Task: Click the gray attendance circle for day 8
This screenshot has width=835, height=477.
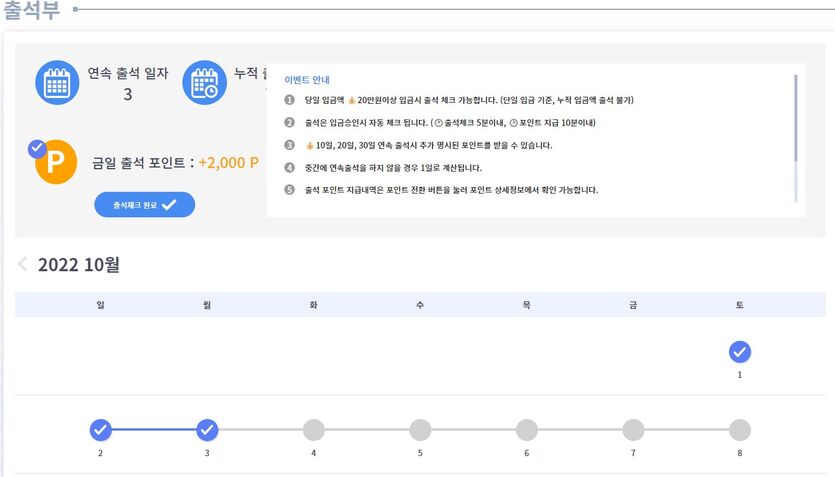Action: [740, 430]
